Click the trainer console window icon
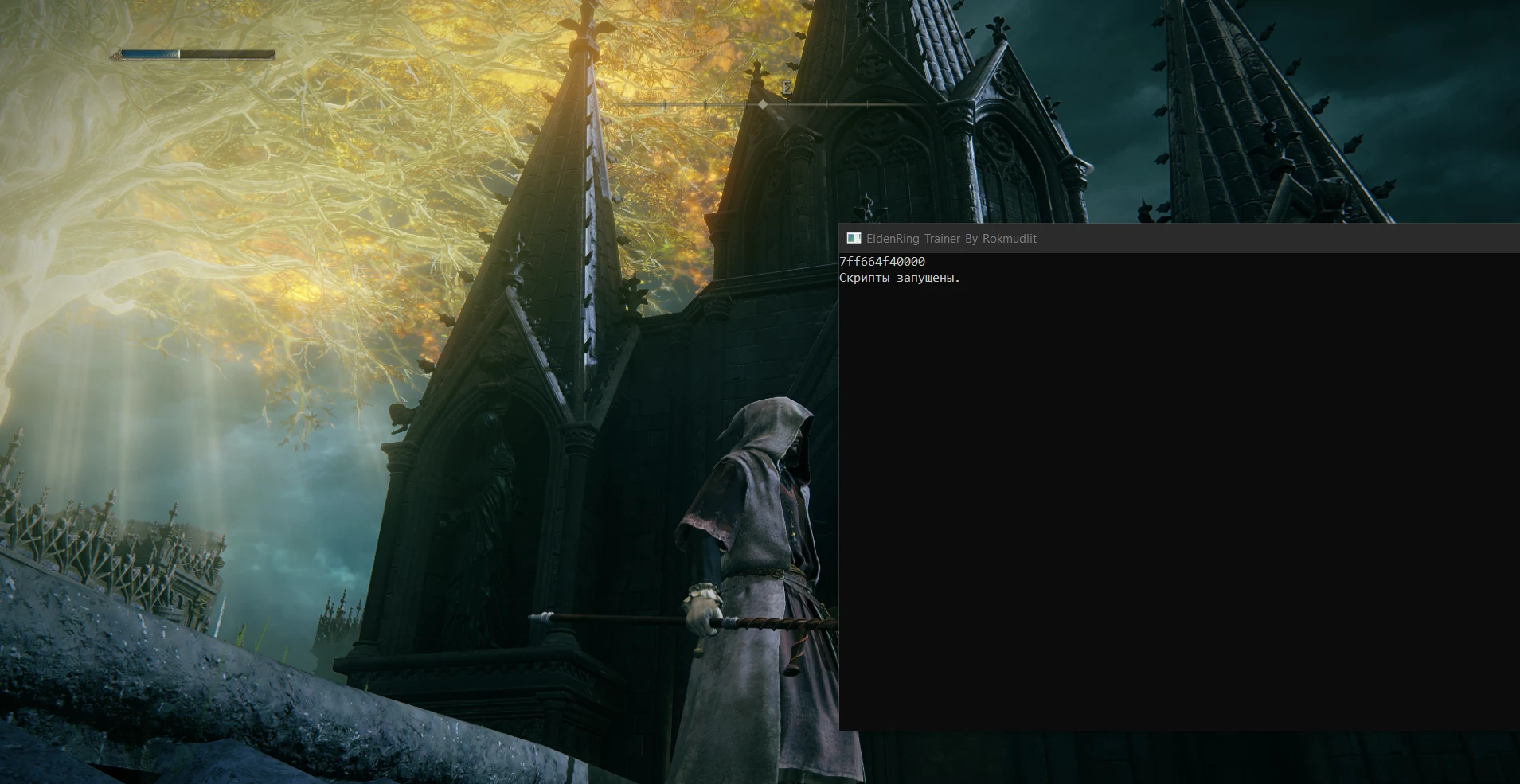 pyautogui.click(x=854, y=238)
